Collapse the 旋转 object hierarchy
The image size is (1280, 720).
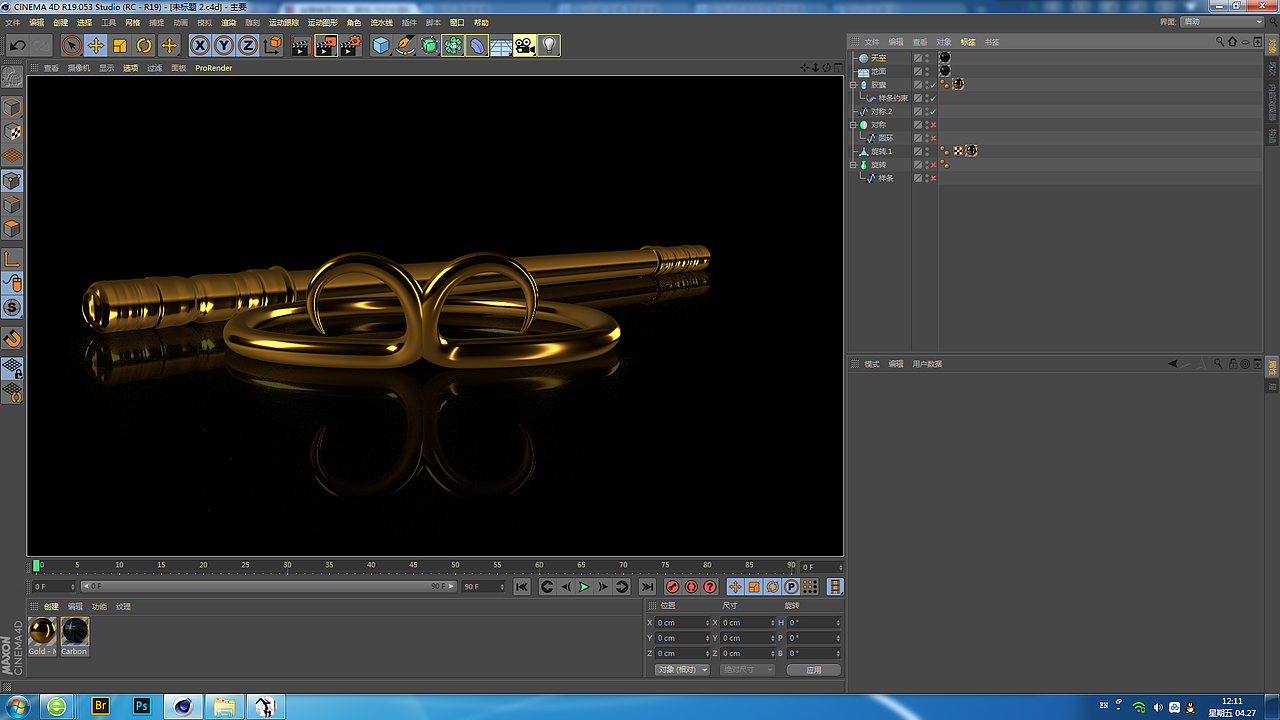pyautogui.click(x=853, y=165)
